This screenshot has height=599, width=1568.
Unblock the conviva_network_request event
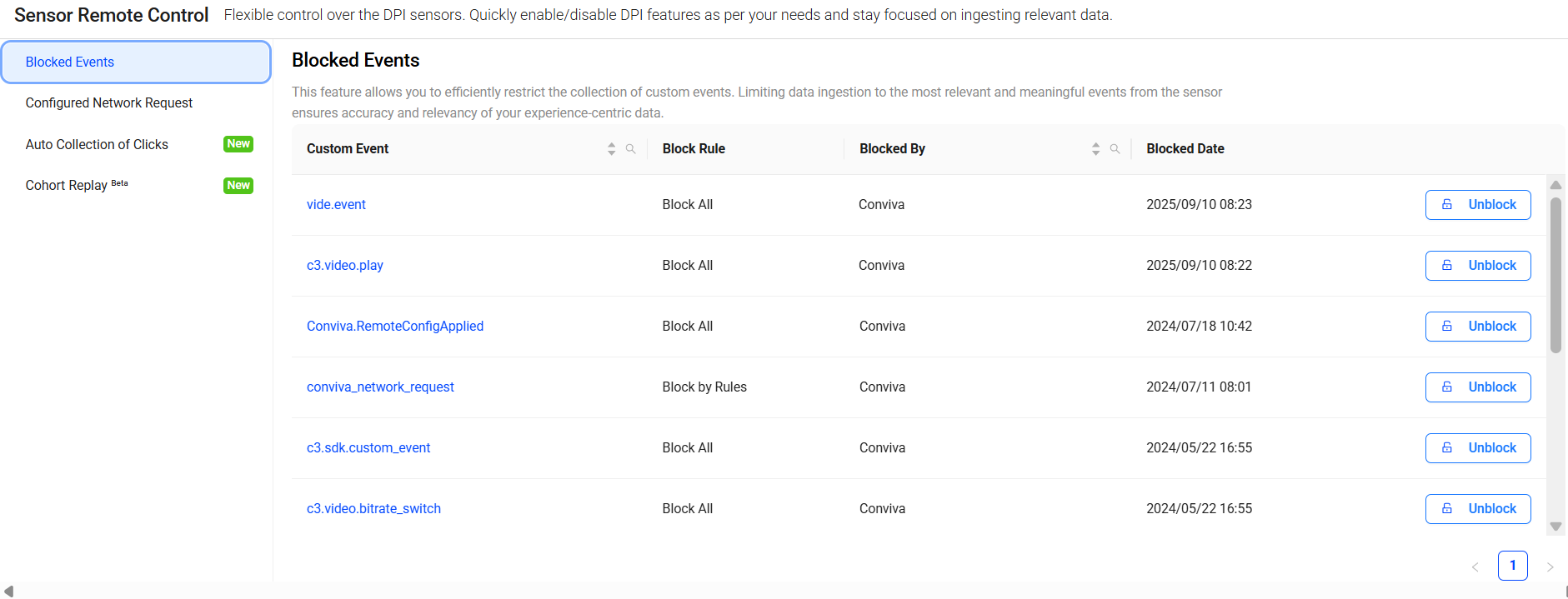point(1477,387)
